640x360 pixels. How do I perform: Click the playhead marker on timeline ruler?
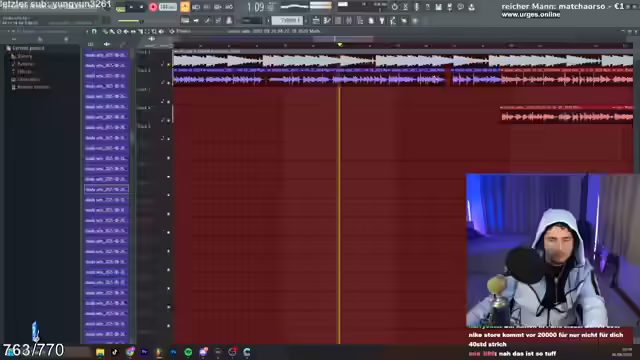pyautogui.click(x=340, y=45)
